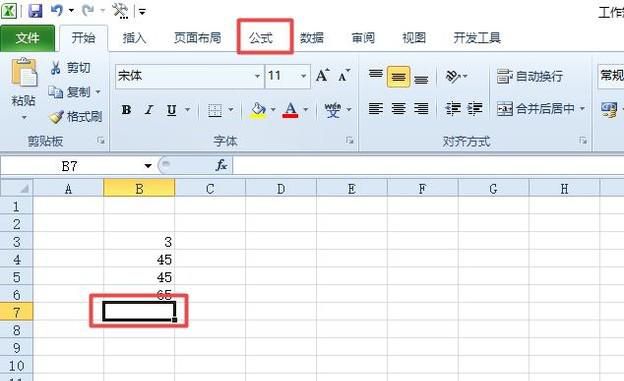Toggle Italic formatting
This screenshot has height=381, width=624.
(149, 109)
